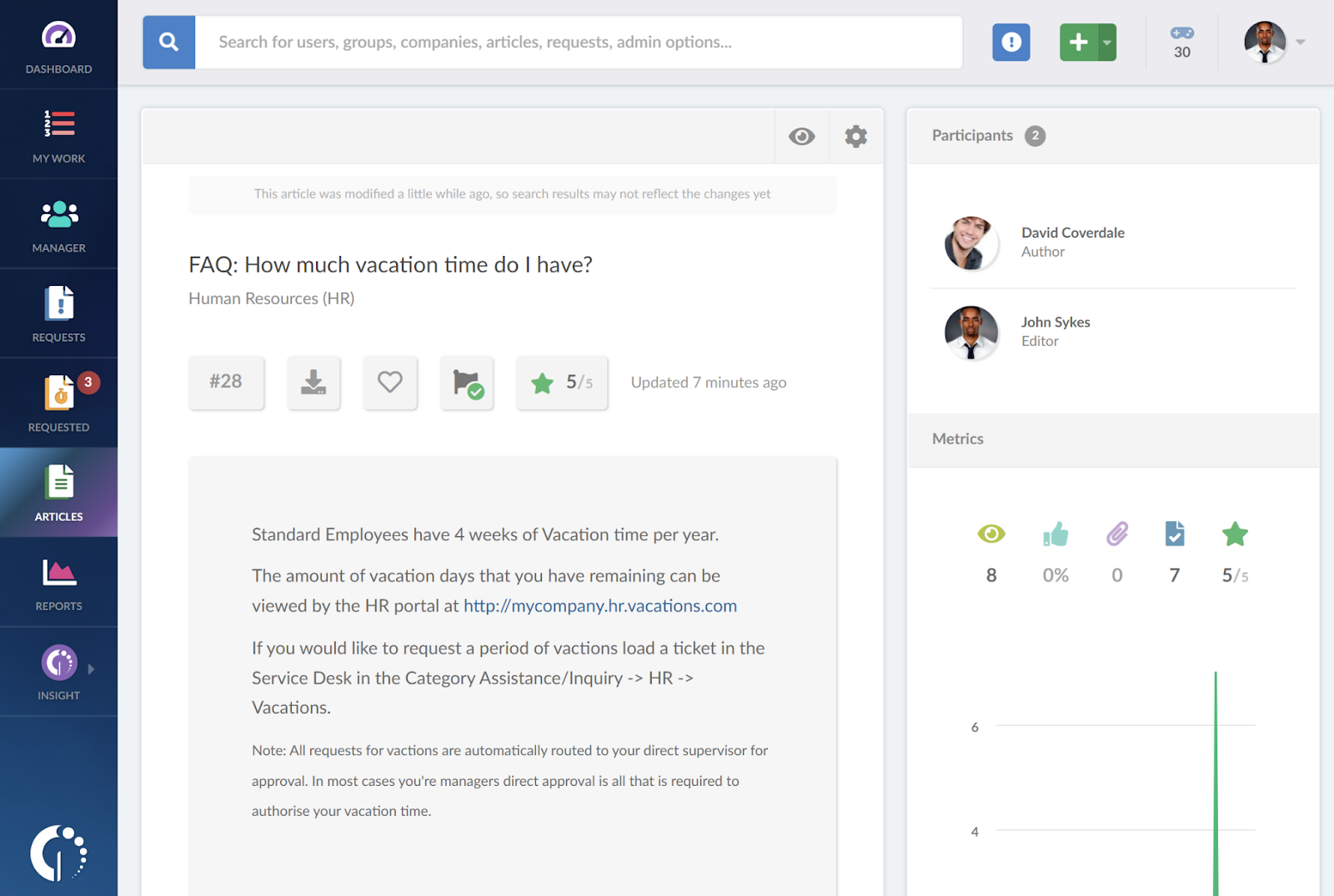Open the Reports section

58,582
